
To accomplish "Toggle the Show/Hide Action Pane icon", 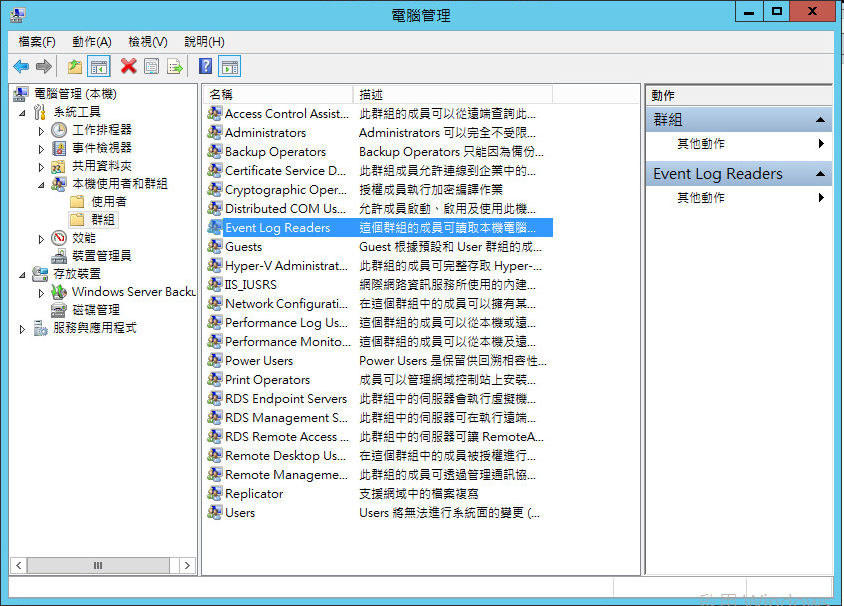I will coord(230,67).
